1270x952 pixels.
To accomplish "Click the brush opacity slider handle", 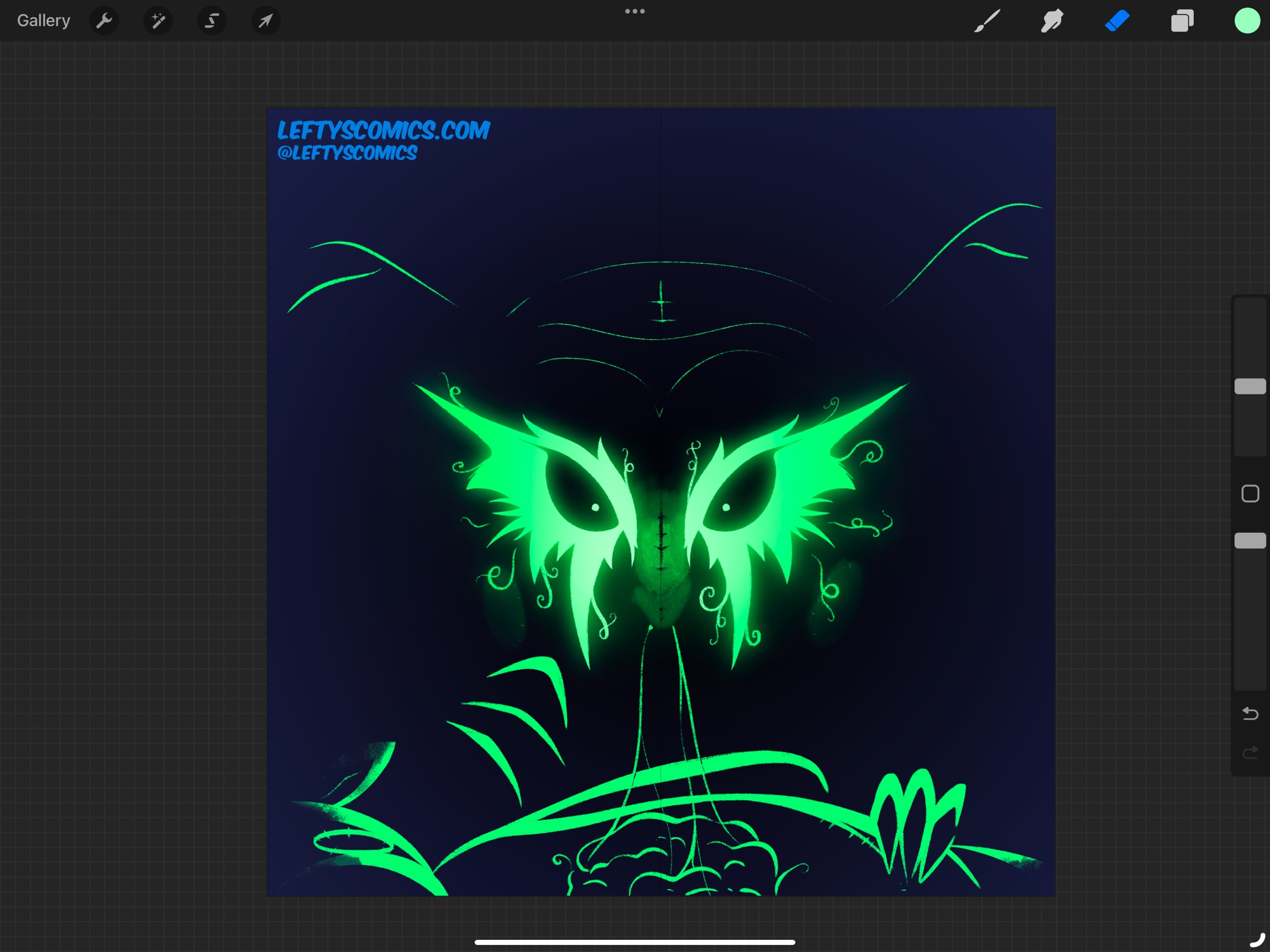I will coord(1250,540).
